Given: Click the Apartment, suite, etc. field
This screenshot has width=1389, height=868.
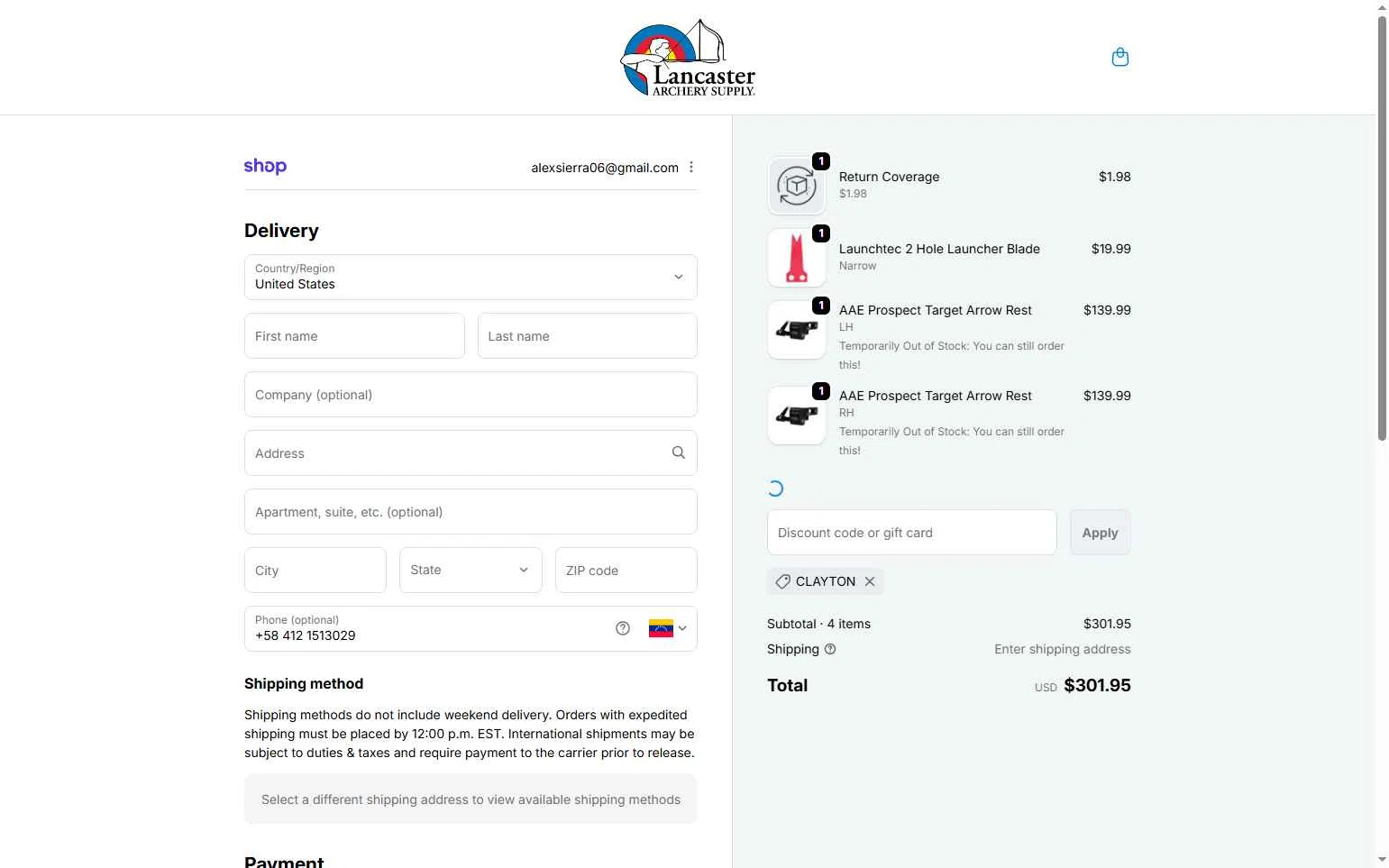Looking at the screenshot, I should 471,511.
